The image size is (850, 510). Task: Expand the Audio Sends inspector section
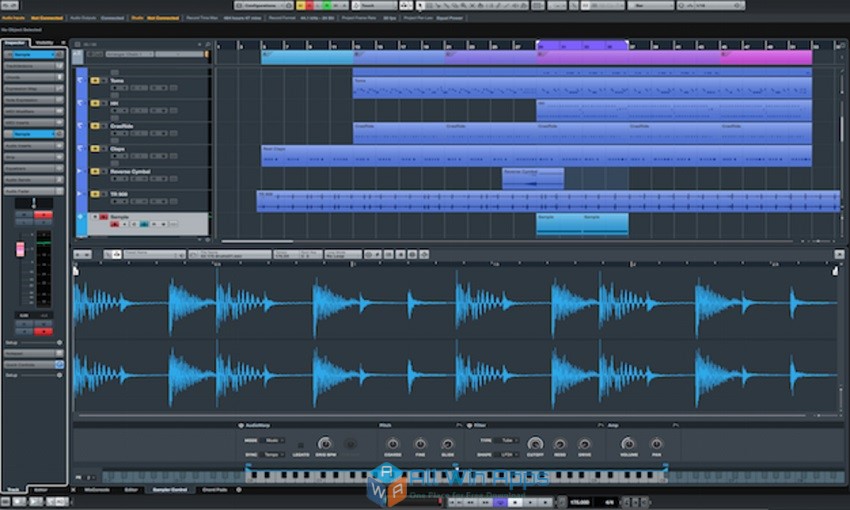[34, 180]
